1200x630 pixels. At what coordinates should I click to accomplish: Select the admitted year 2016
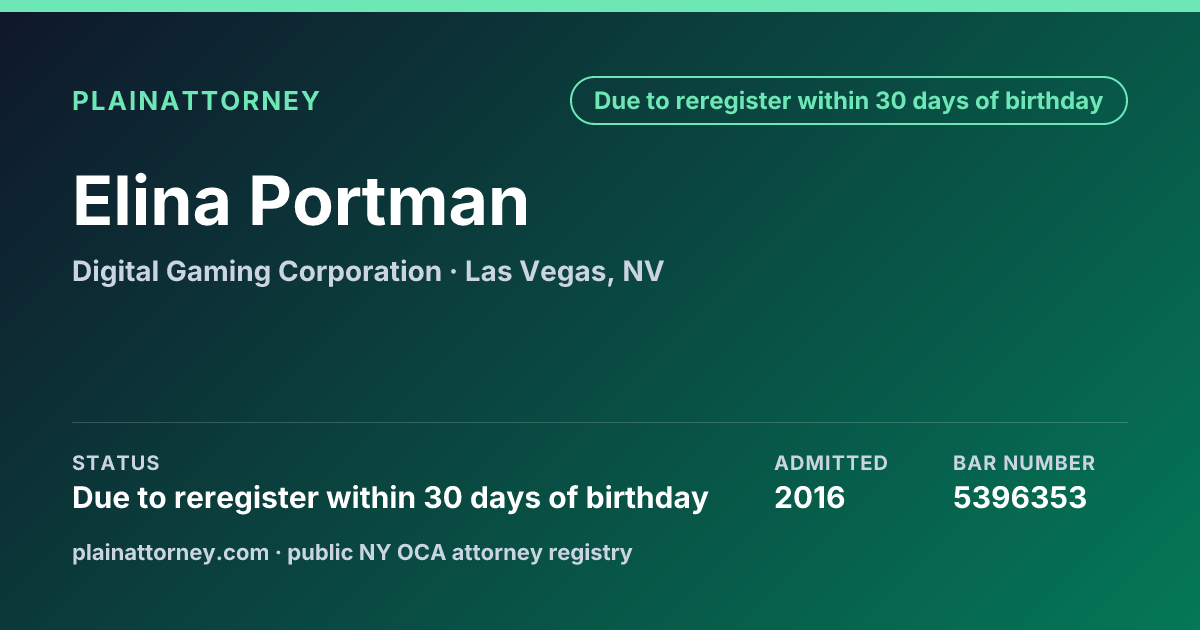point(810,497)
